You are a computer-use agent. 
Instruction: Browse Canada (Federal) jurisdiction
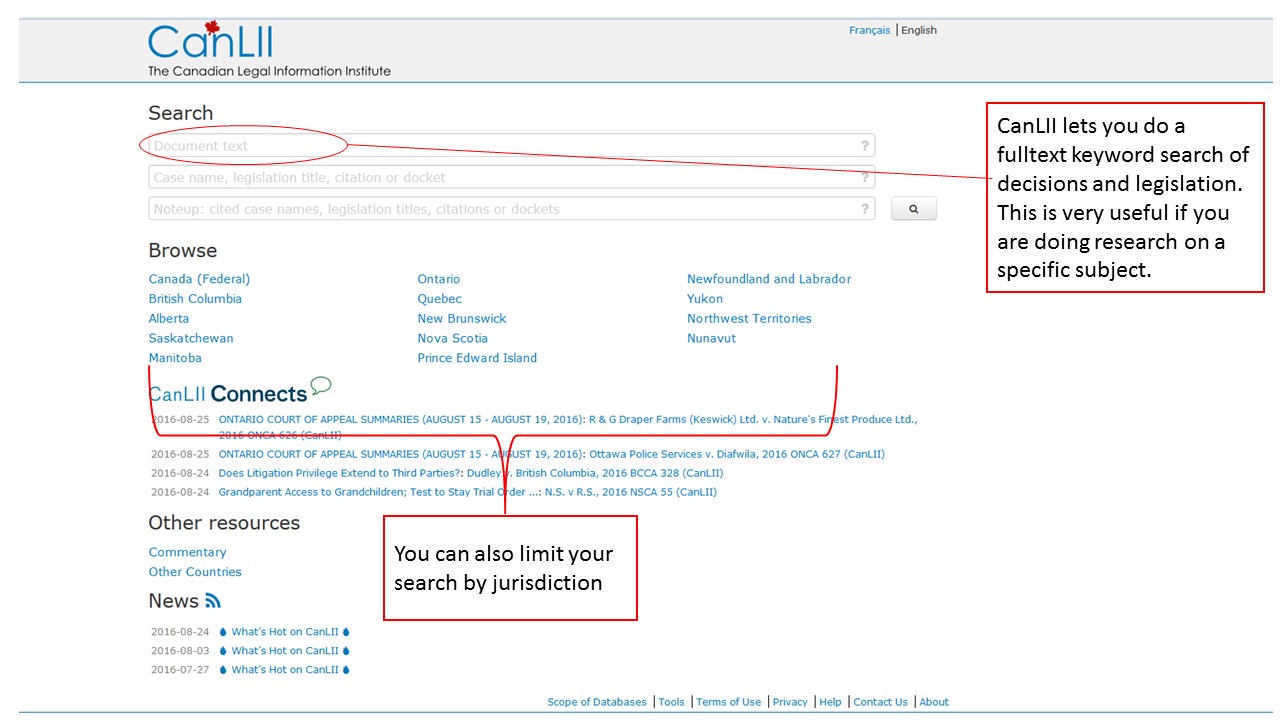pyautogui.click(x=199, y=279)
